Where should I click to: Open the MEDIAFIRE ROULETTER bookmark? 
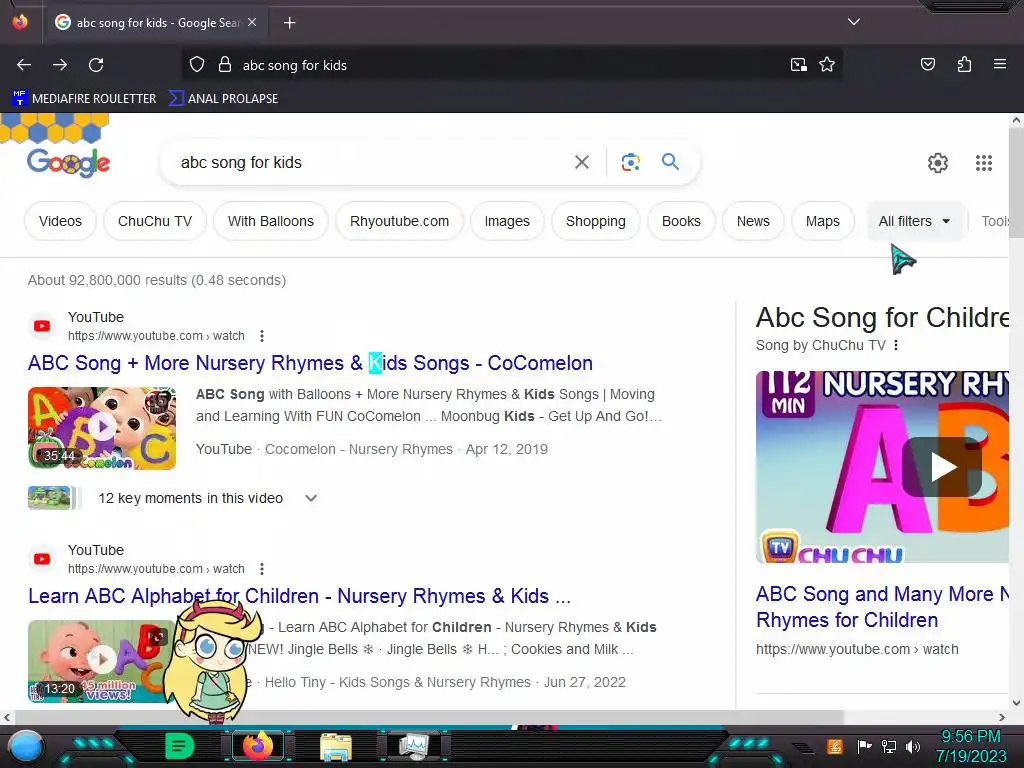coord(84,99)
